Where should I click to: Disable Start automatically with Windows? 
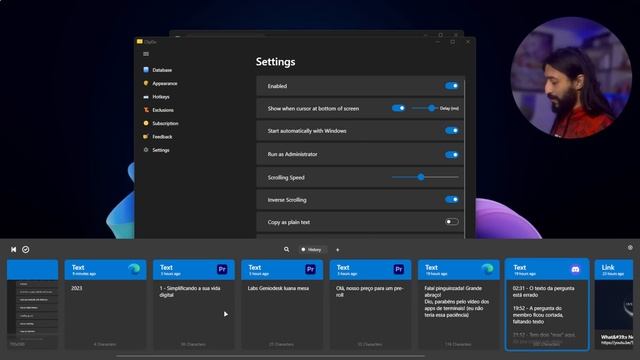coord(451,131)
